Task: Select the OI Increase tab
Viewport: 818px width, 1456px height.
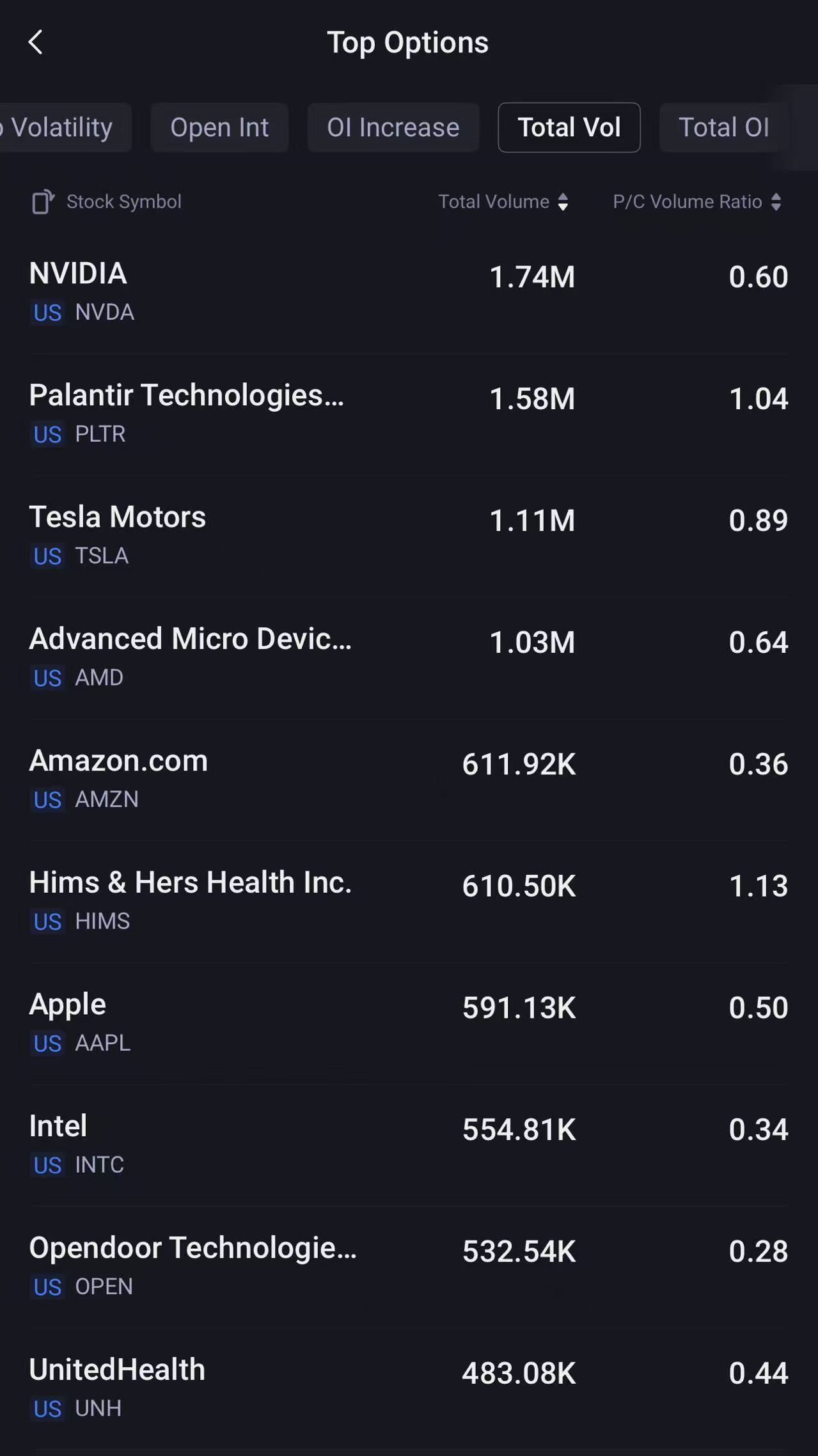Action: pos(393,127)
